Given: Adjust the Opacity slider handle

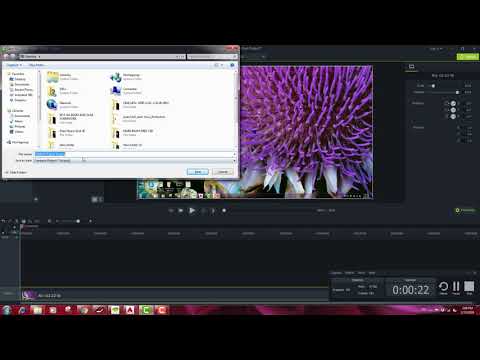Looking at the screenshot, I should (457, 92).
